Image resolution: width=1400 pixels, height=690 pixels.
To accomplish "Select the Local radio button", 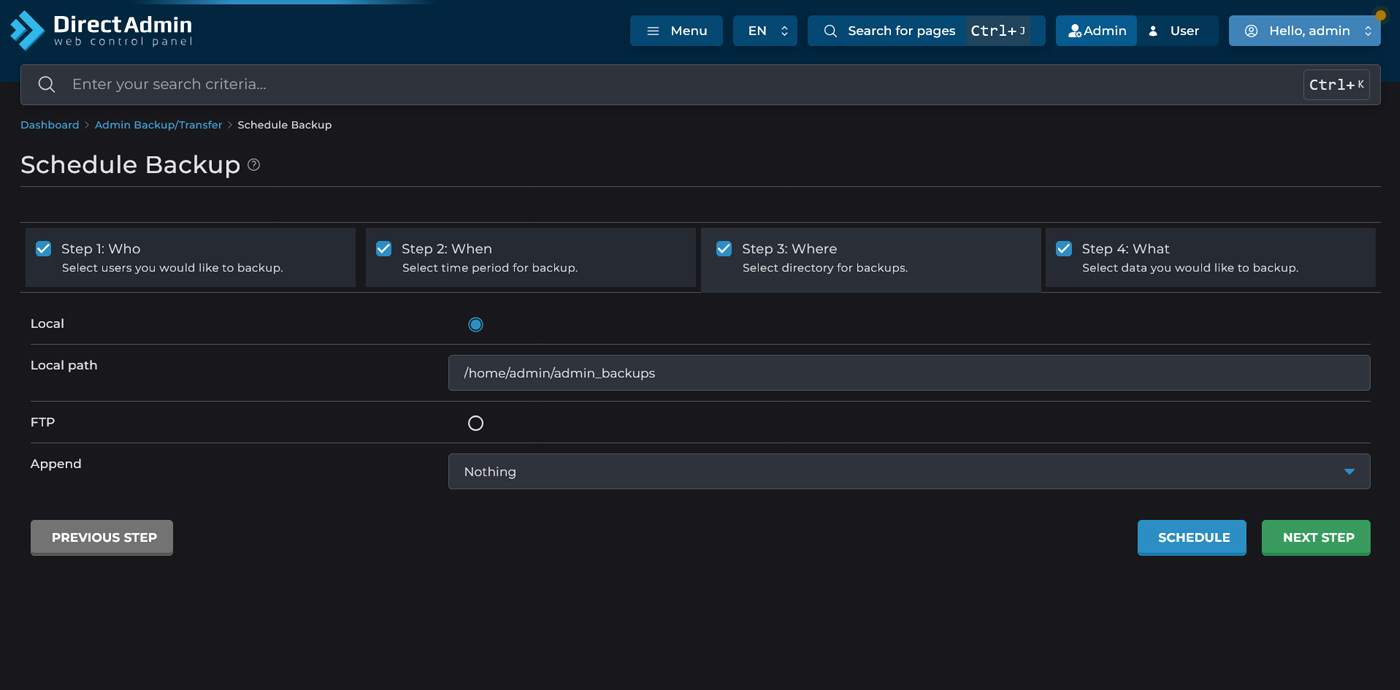I will point(475,323).
